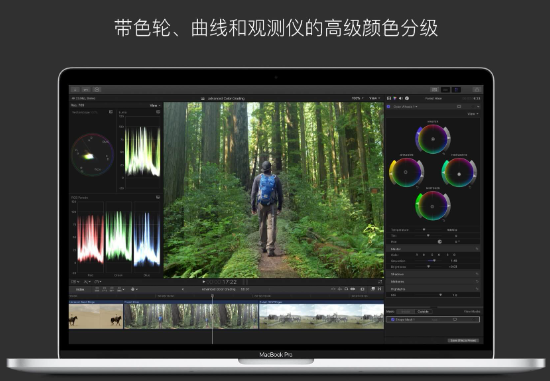The width and height of the screenshot is (550, 381).
Task: Open RGB Parade scope settings icon
Action: (158, 198)
